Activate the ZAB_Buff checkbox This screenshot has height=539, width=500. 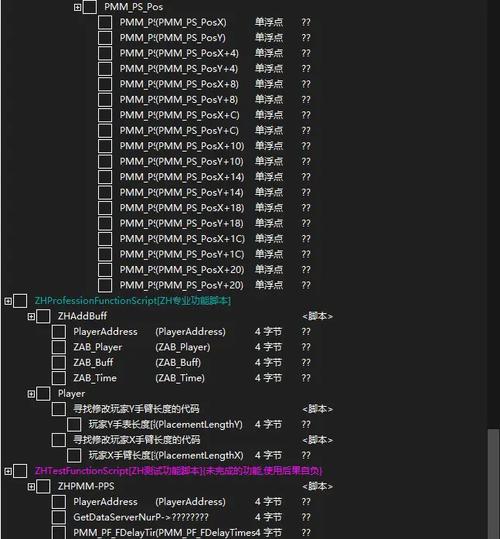click(59, 363)
